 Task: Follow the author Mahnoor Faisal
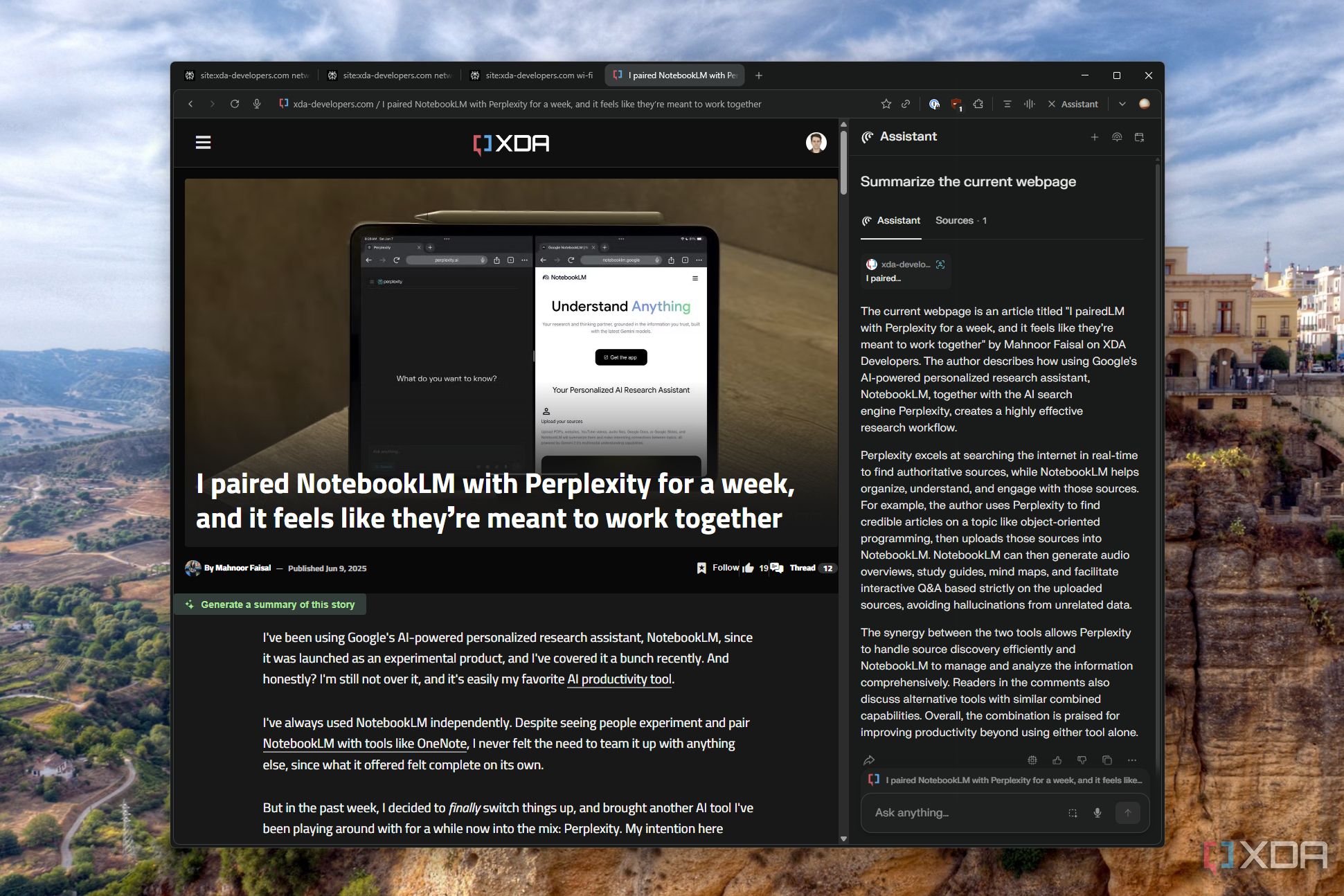point(719,567)
